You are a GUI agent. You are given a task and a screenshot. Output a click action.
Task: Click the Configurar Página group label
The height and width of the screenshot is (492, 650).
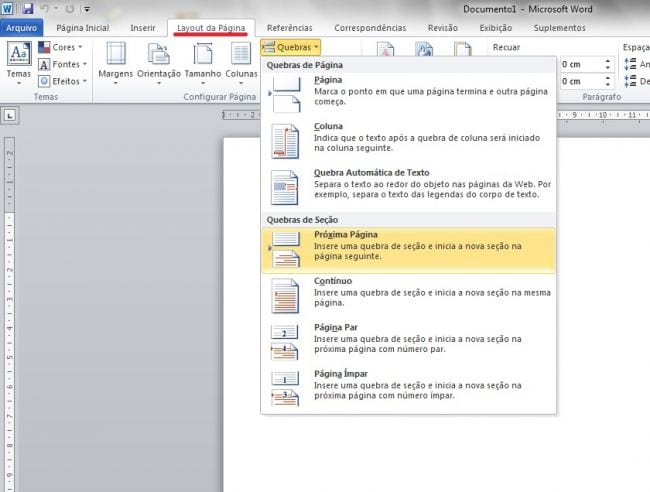tap(220, 97)
